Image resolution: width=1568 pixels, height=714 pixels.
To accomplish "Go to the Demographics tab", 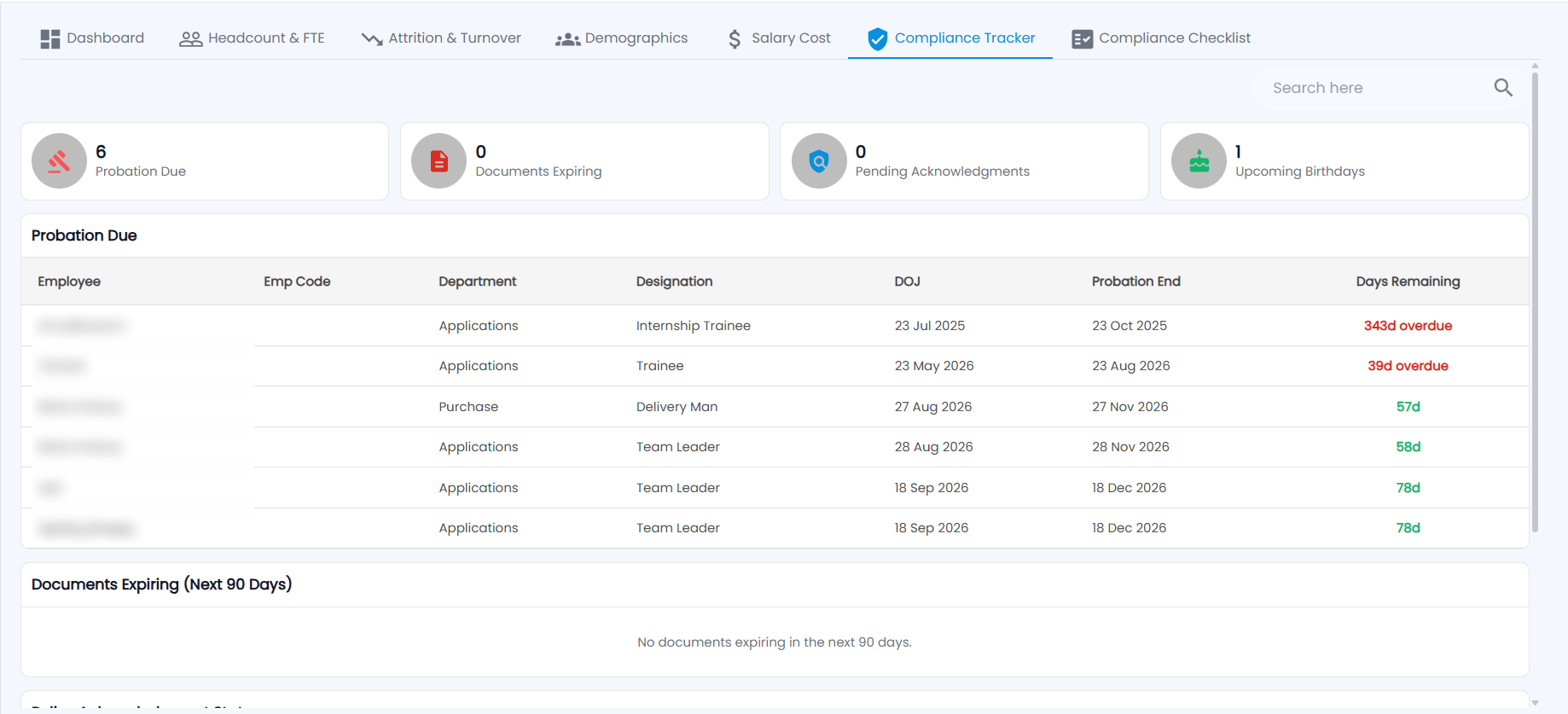I will [622, 38].
